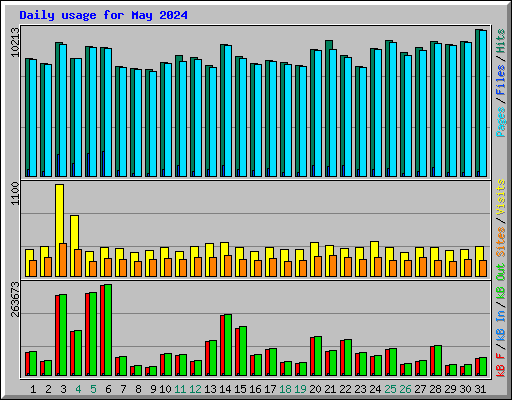Click day label 31 on the x-axis

pos(480,389)
